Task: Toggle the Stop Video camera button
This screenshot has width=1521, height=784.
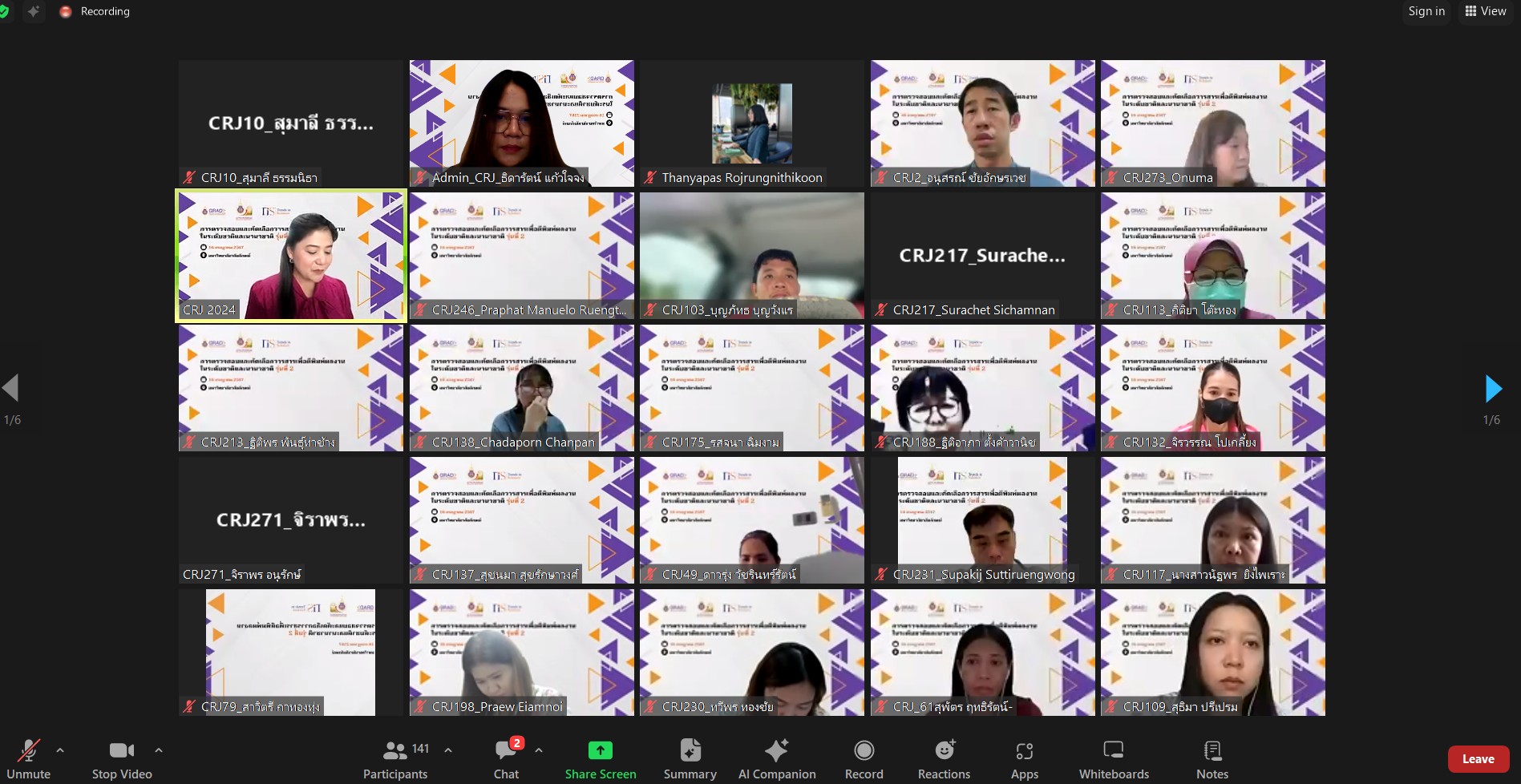Action: click(122, 751)
